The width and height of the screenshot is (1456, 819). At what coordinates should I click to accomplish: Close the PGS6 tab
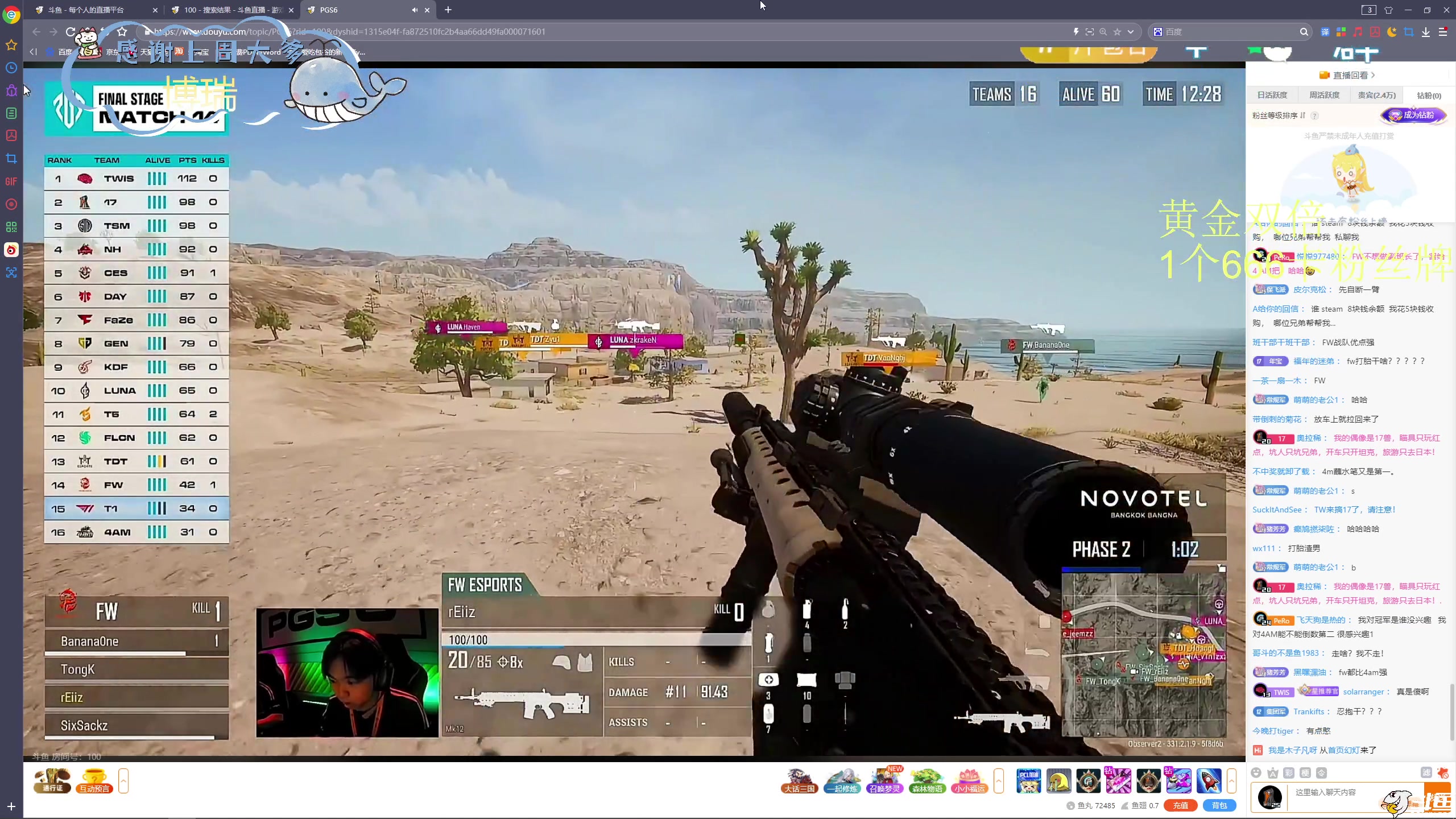click(x=427, y=10)
